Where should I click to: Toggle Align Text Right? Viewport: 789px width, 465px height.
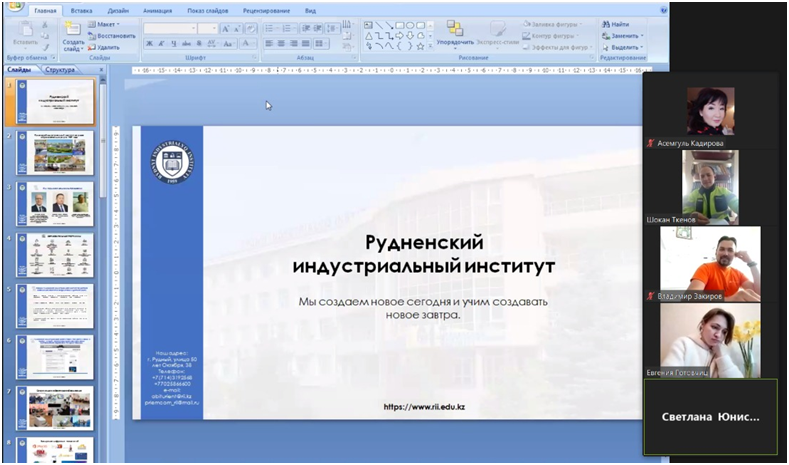293,44
